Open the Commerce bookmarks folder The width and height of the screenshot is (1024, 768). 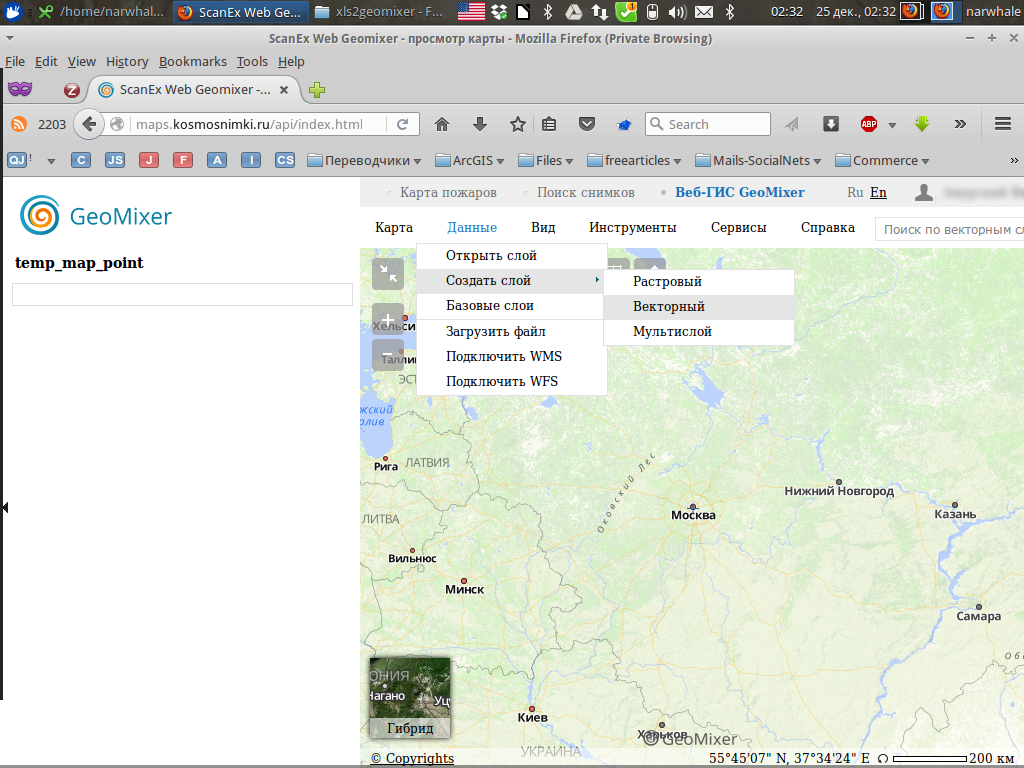point(882,161)
